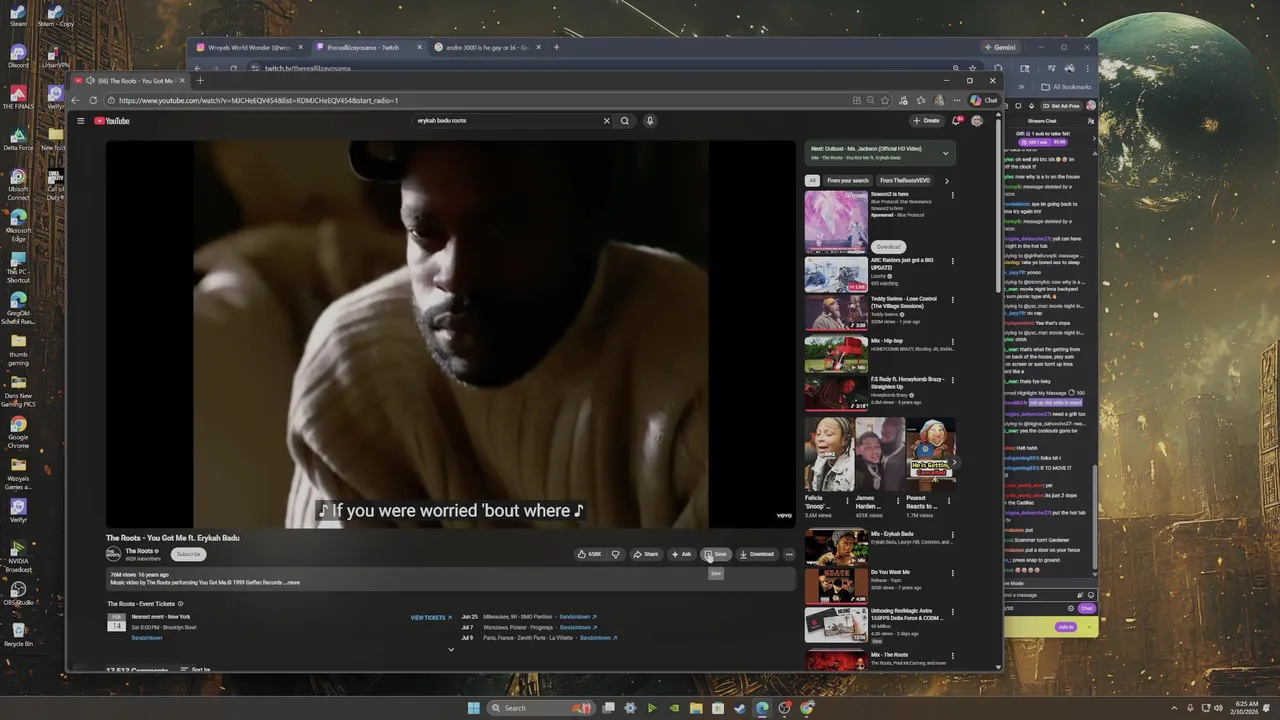Open The Roots channel avatar
Screen dimensions: 1280x720
tap(114, 554)
